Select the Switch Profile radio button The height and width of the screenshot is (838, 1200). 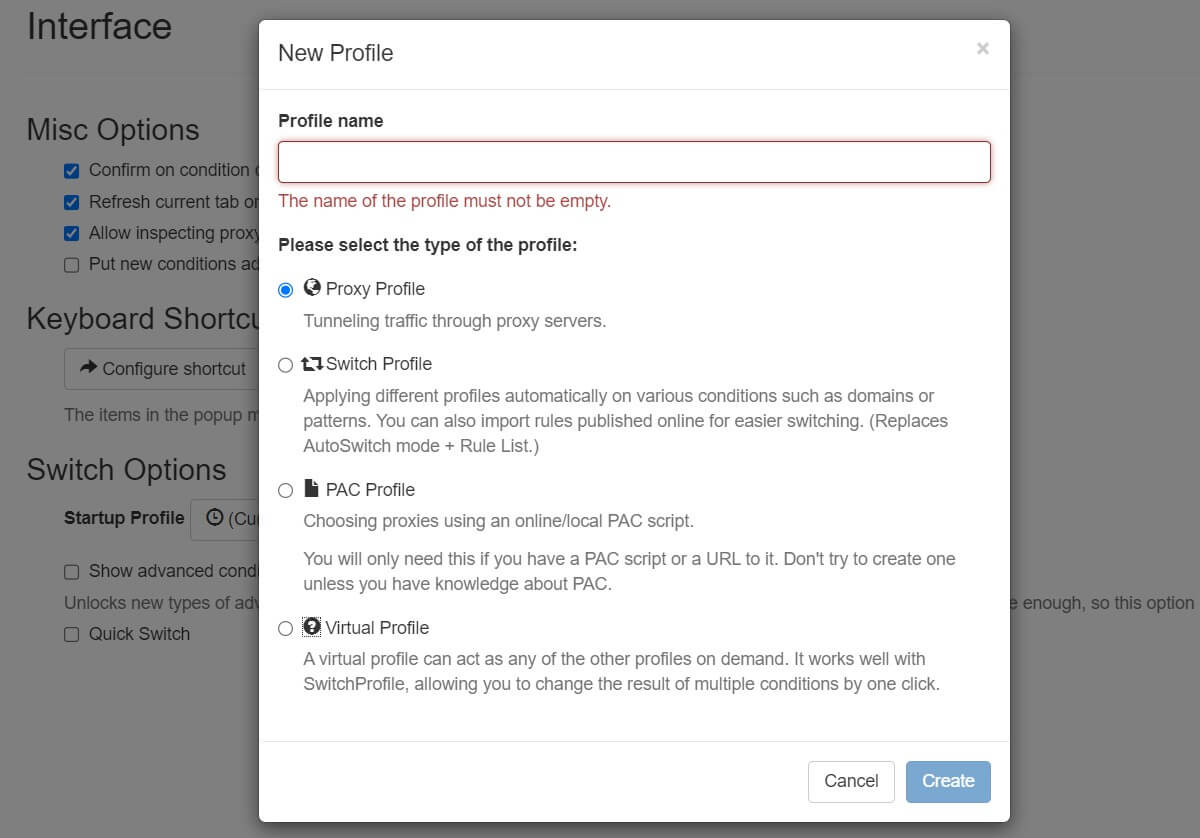point(286,365)
